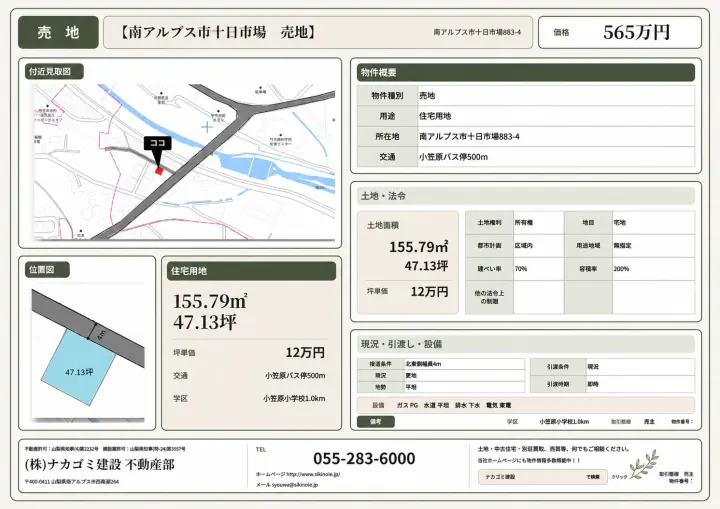Click the blue plot labeled 47.13坪 in 位置図
720x509 pixels.
click(x=79, y=368)
